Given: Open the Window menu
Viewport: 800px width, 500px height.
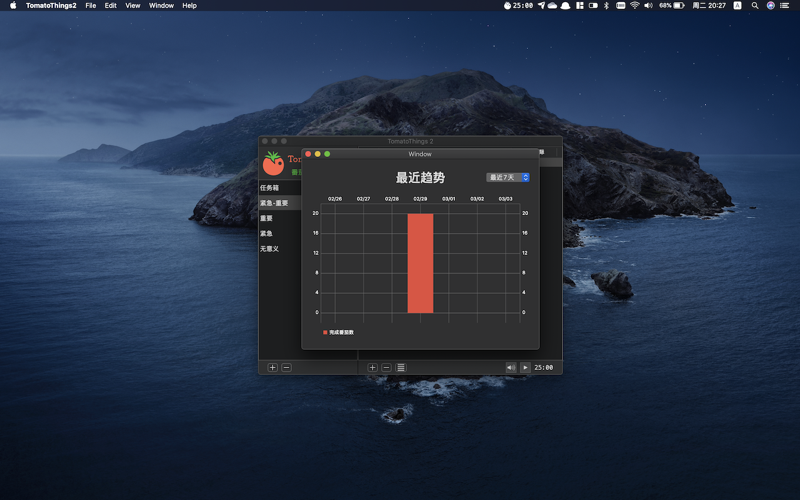Looking at the screenshot, I should coord(161,6).
